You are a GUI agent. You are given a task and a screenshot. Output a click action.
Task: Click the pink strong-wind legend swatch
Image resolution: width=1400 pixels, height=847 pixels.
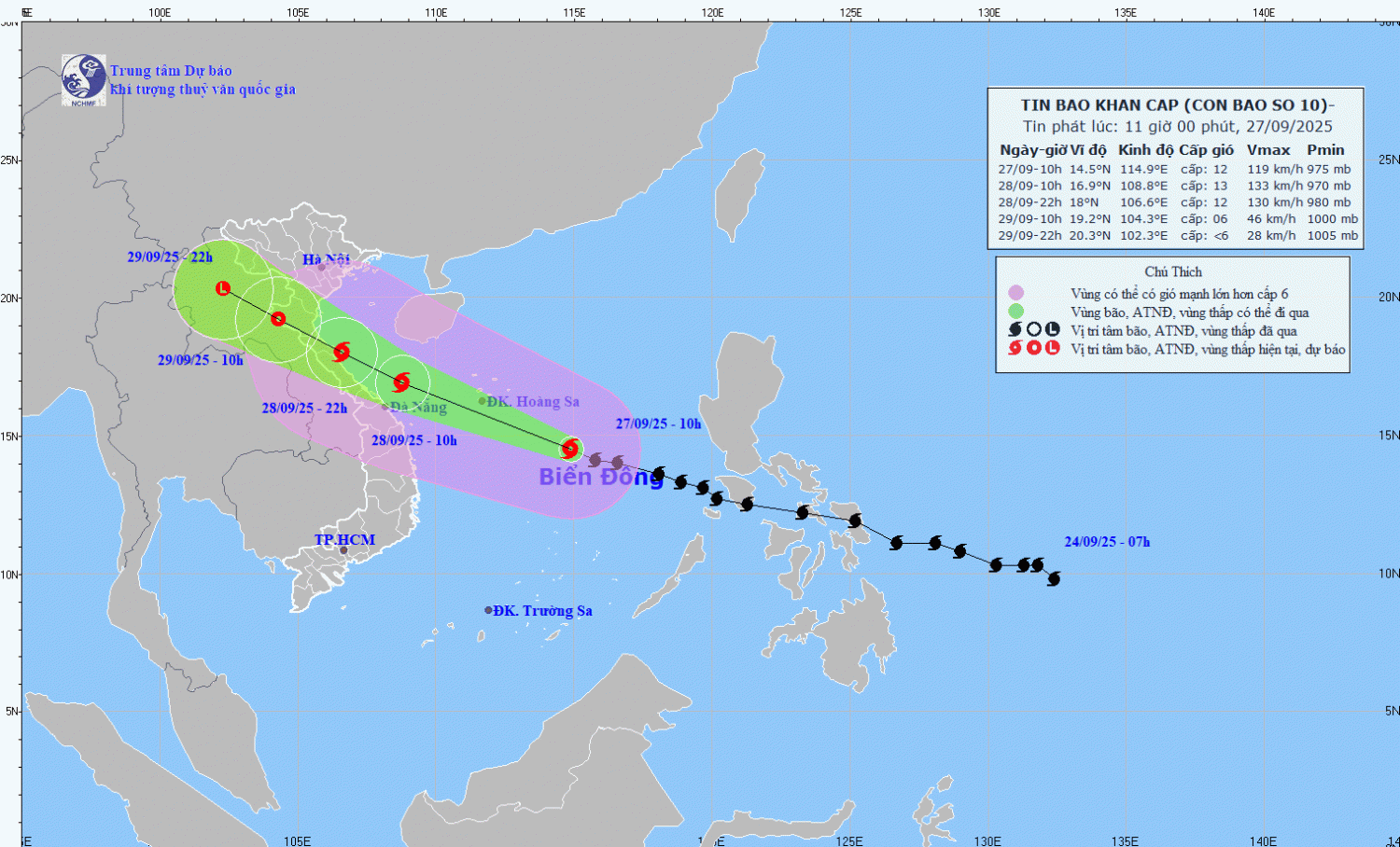coord(1015,293)
